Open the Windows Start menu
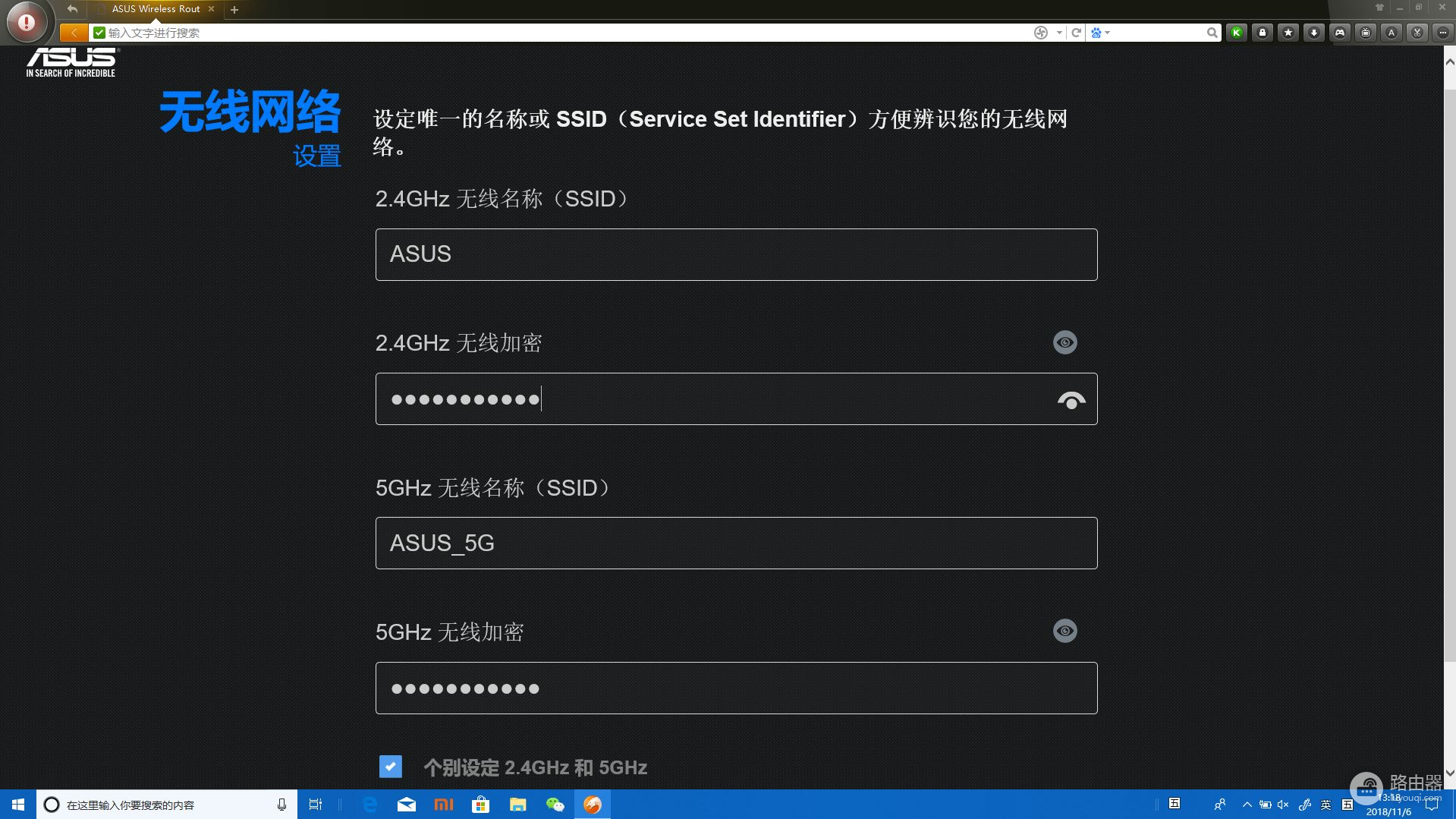This screenshot has width=1456, height=819. [18, 805]
